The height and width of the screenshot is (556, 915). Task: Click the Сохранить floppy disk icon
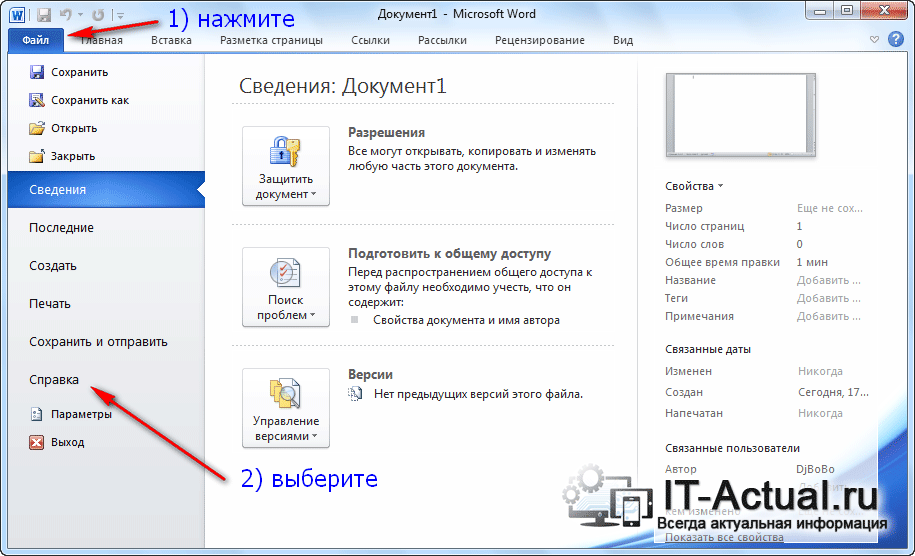coord(37,72)
